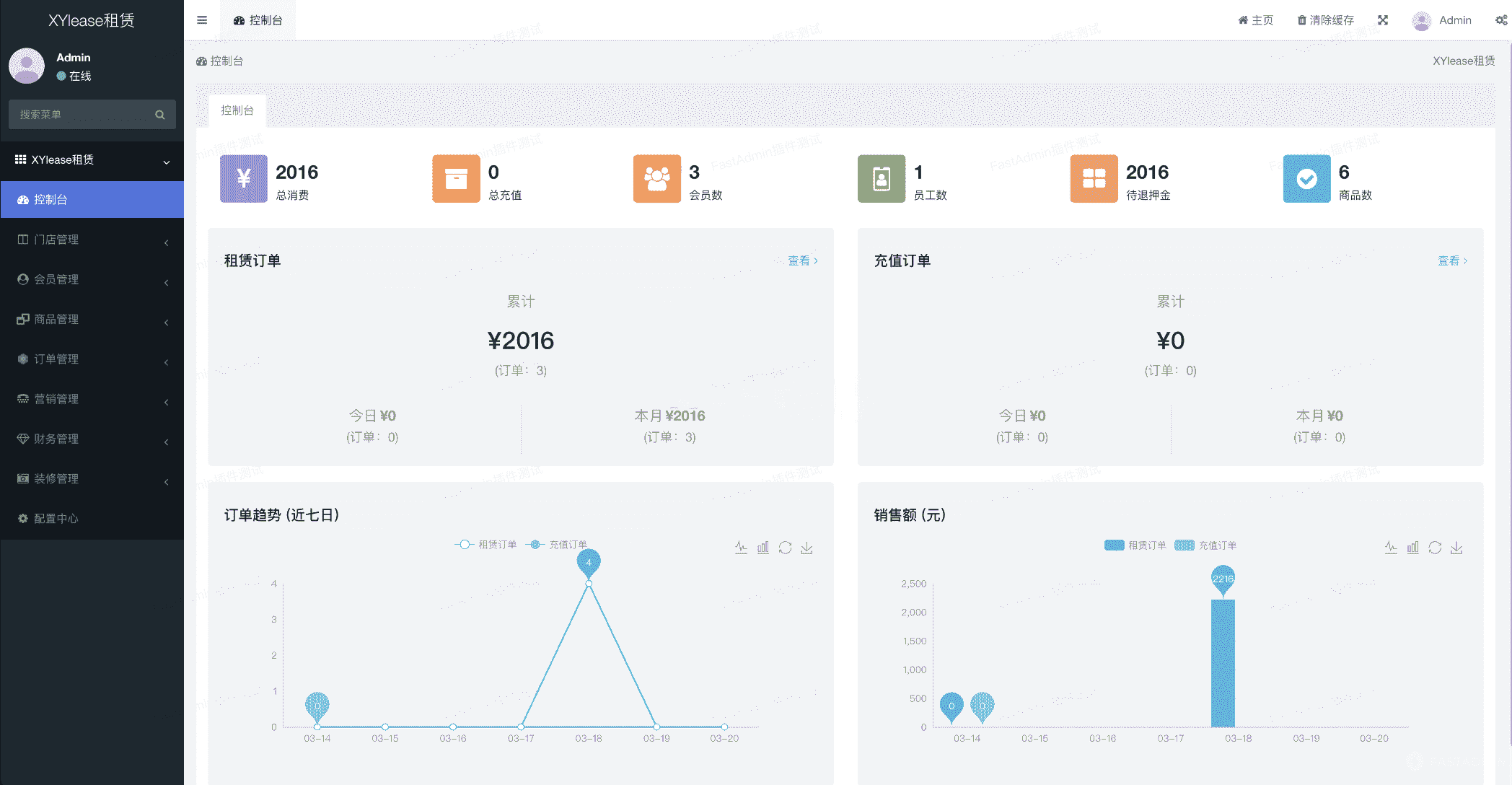Click the ¥2016 cumulative rental total

[x=521, y=341]
